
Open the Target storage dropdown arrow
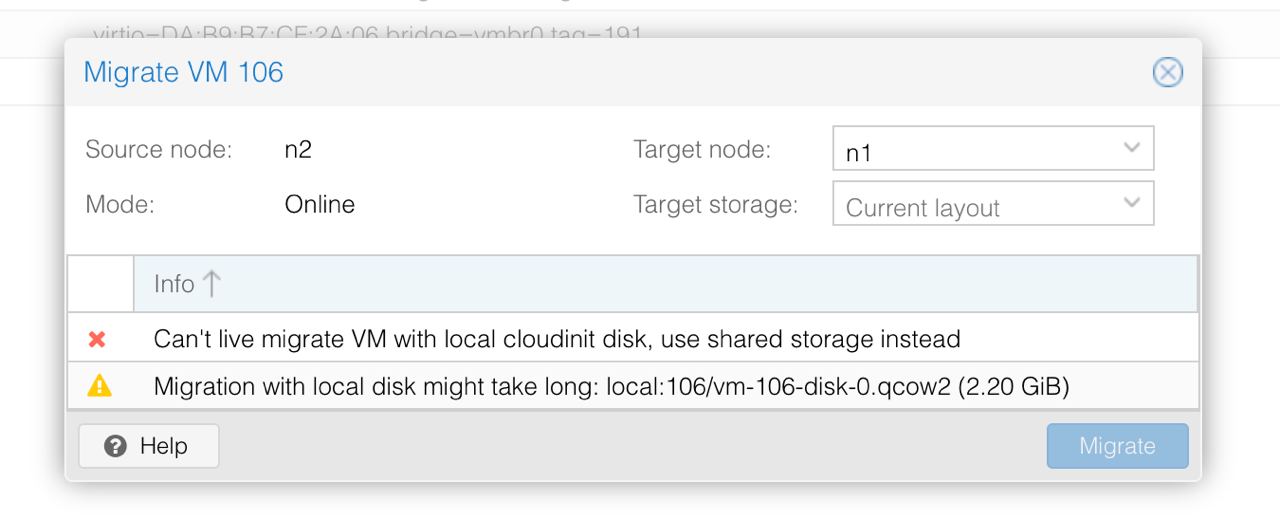[x=1132, y=203]
